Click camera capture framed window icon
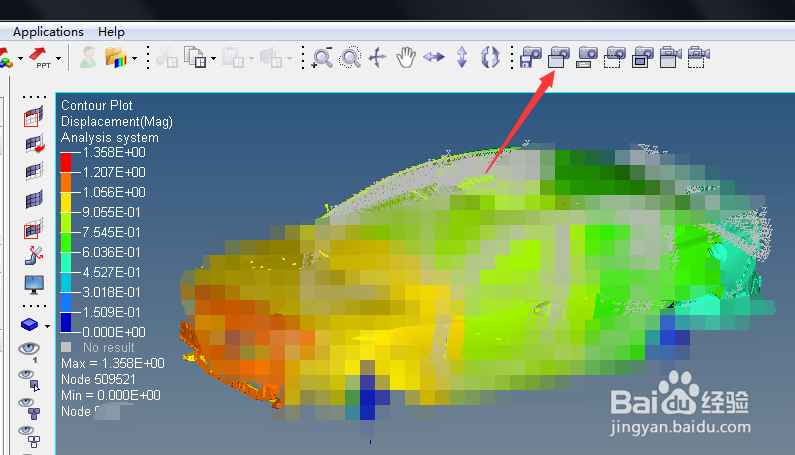 642,57
